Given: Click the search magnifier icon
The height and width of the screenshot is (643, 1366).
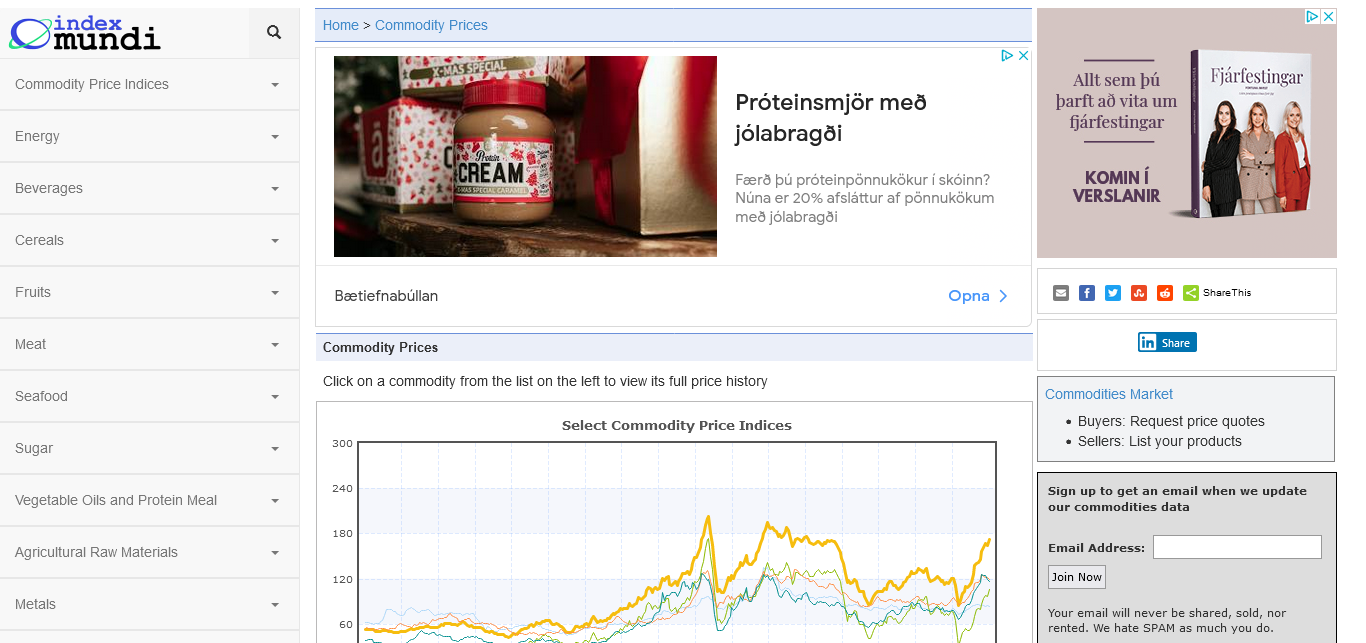Looking at the screenshot, I should [274, 33].
